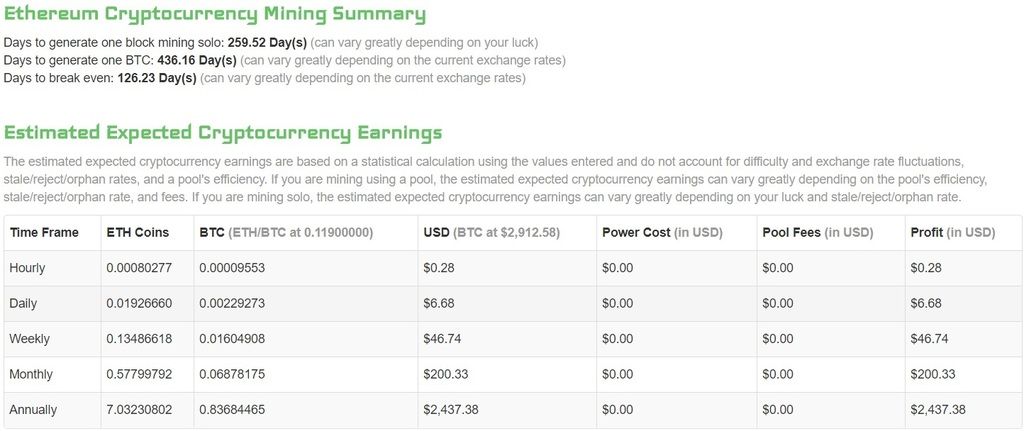
Task: Click the Ethereum Cryptocurrency Mining Summary heading
Action: coord(215,14)
